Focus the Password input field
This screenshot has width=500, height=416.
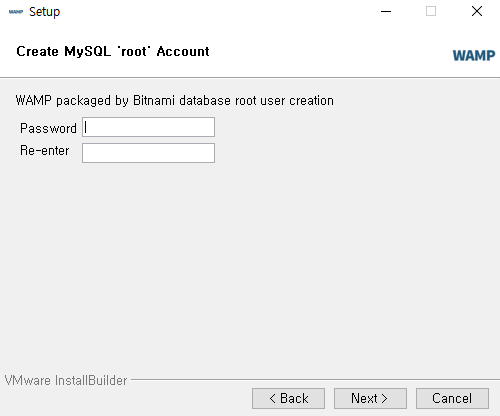(148, 127)
